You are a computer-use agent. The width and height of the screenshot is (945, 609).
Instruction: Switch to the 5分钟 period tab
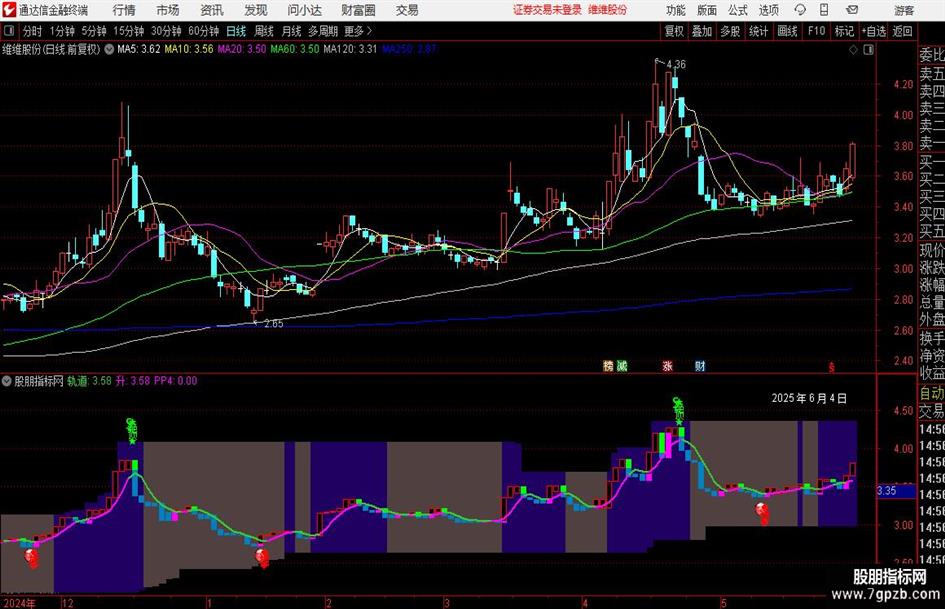94,31
